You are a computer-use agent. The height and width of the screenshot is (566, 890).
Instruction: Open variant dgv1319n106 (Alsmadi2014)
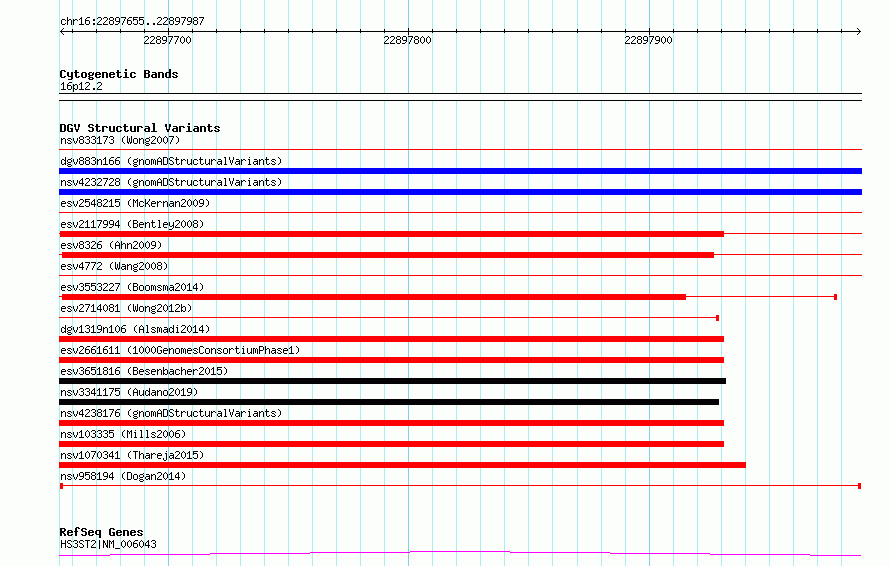coord(135,329)
